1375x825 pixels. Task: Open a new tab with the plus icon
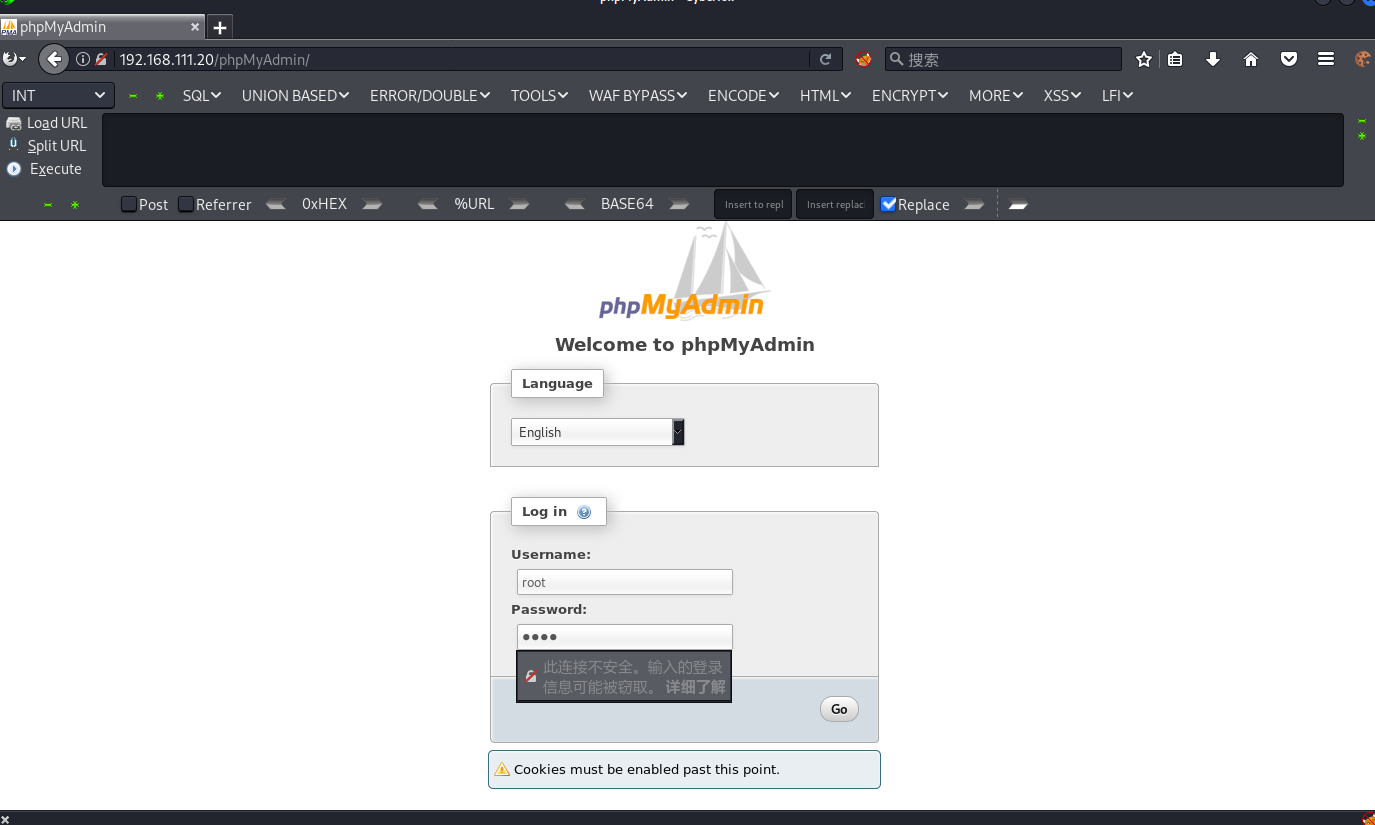click(220, 27)
